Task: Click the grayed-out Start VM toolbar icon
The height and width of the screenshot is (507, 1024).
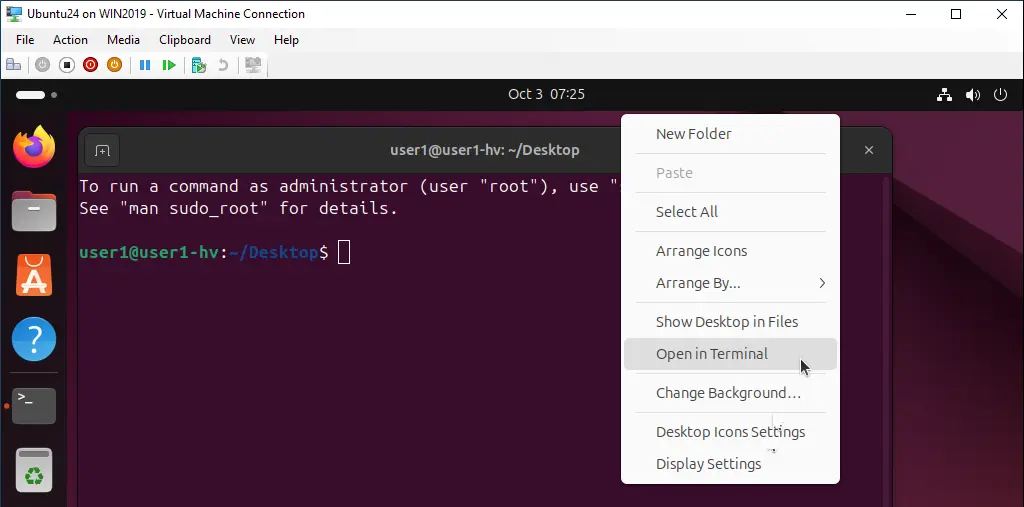Action: tap(42, 65)
